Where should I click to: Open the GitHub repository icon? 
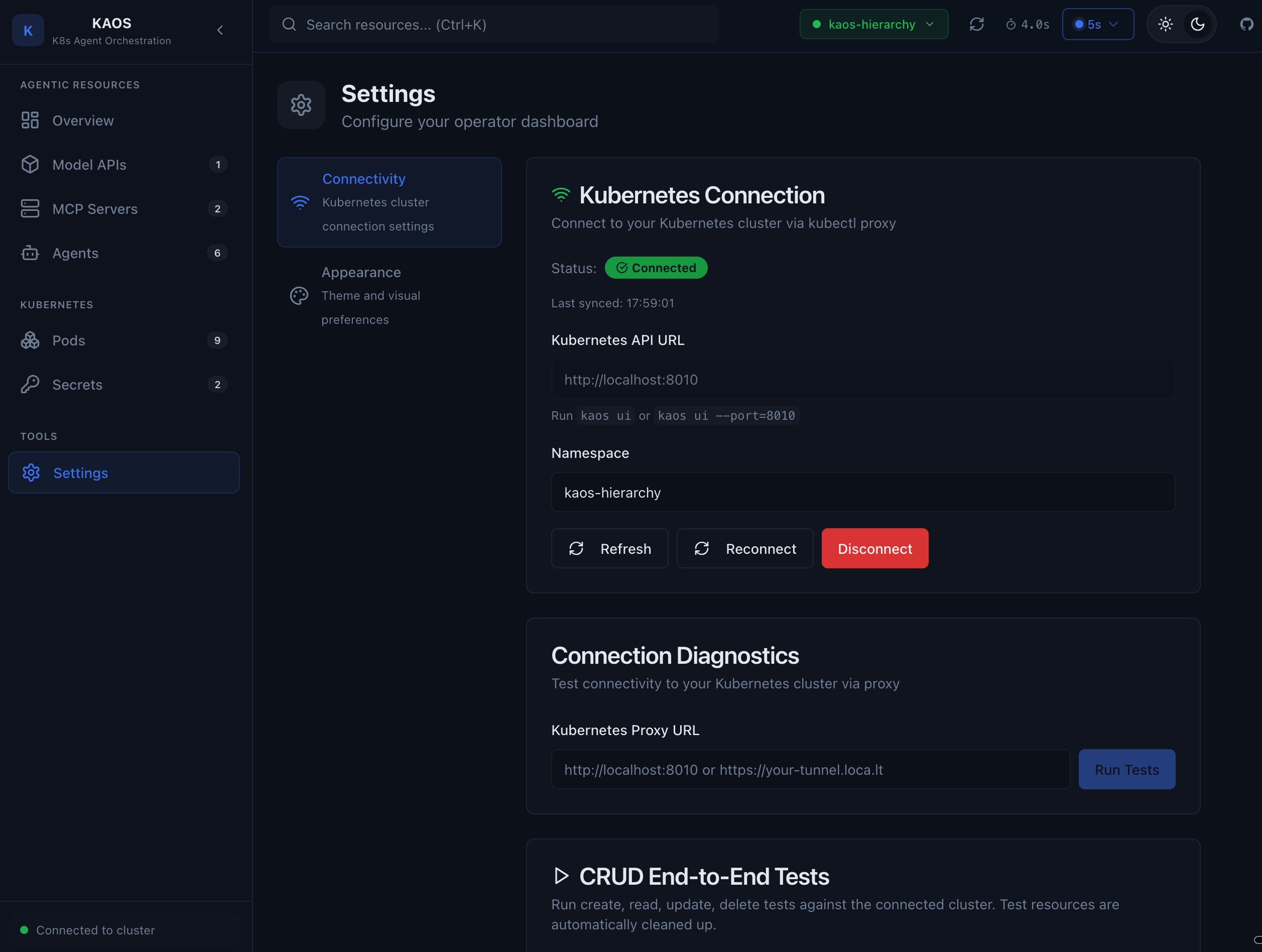click(x=1247, y=24)
